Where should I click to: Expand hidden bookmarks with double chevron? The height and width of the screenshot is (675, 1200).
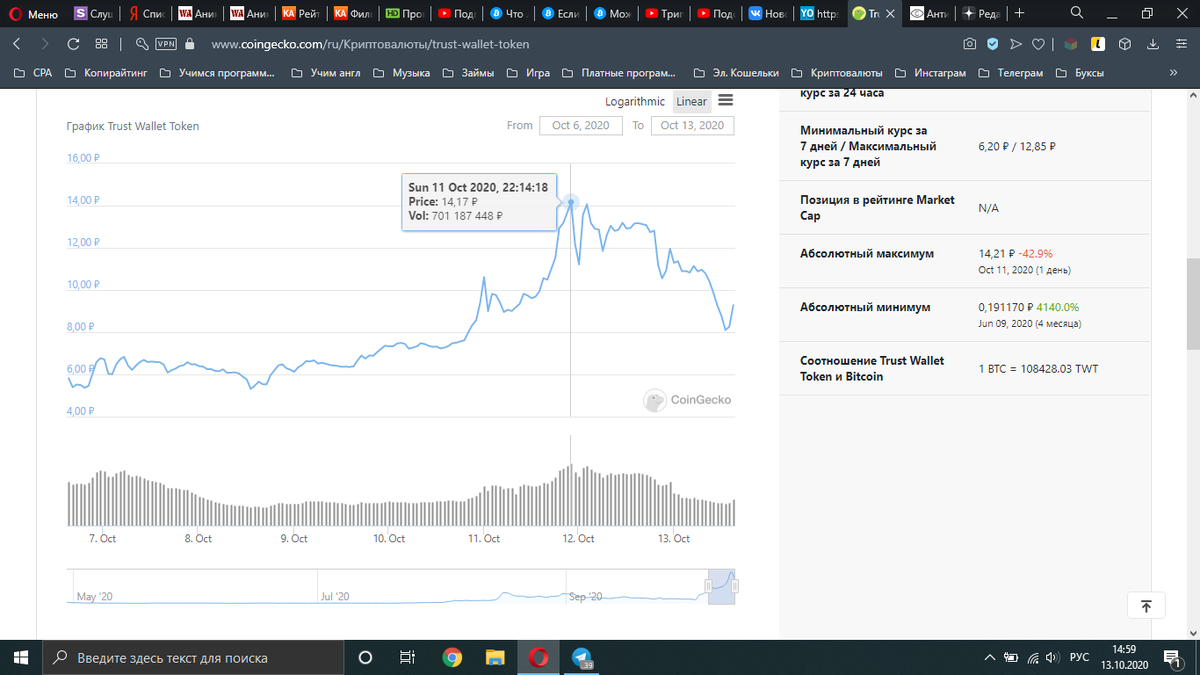click(x=1173, y=73)
